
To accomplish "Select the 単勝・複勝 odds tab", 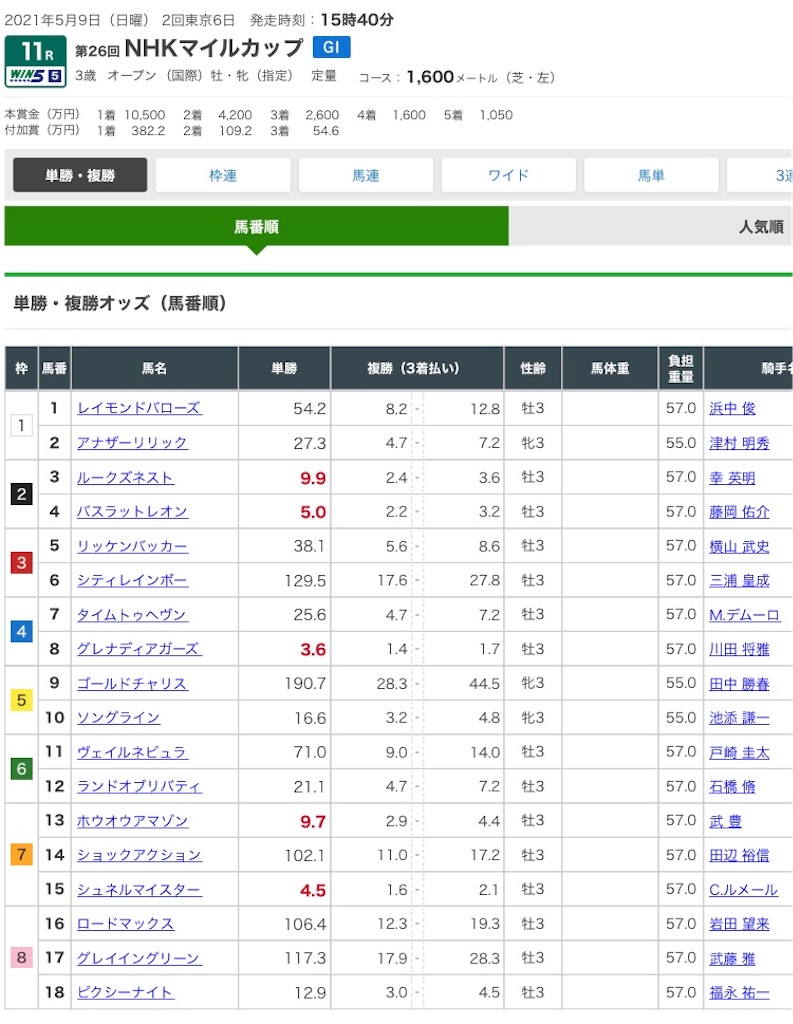I will 80,175.
